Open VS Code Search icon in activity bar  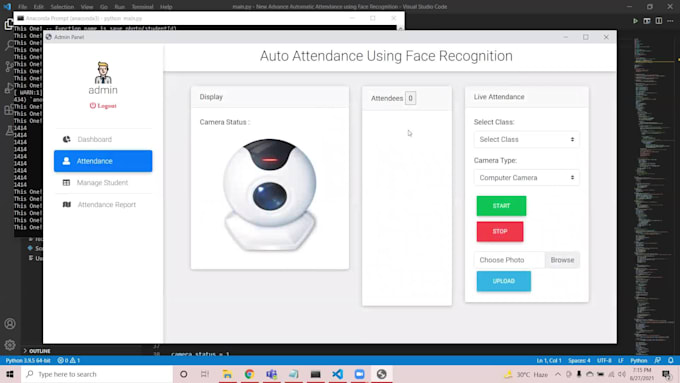(10, 45)
